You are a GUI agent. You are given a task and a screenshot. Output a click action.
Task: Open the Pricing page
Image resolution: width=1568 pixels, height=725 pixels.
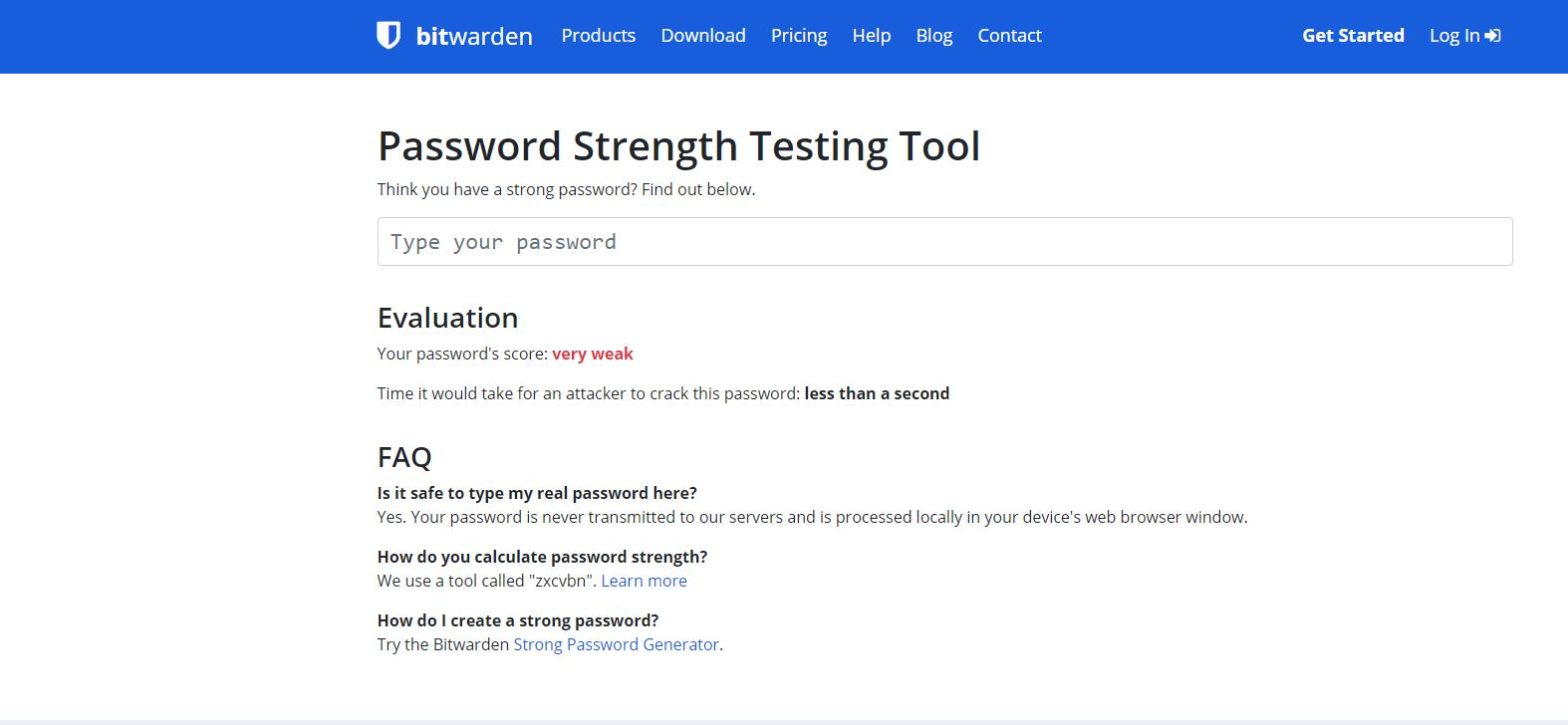799,35
